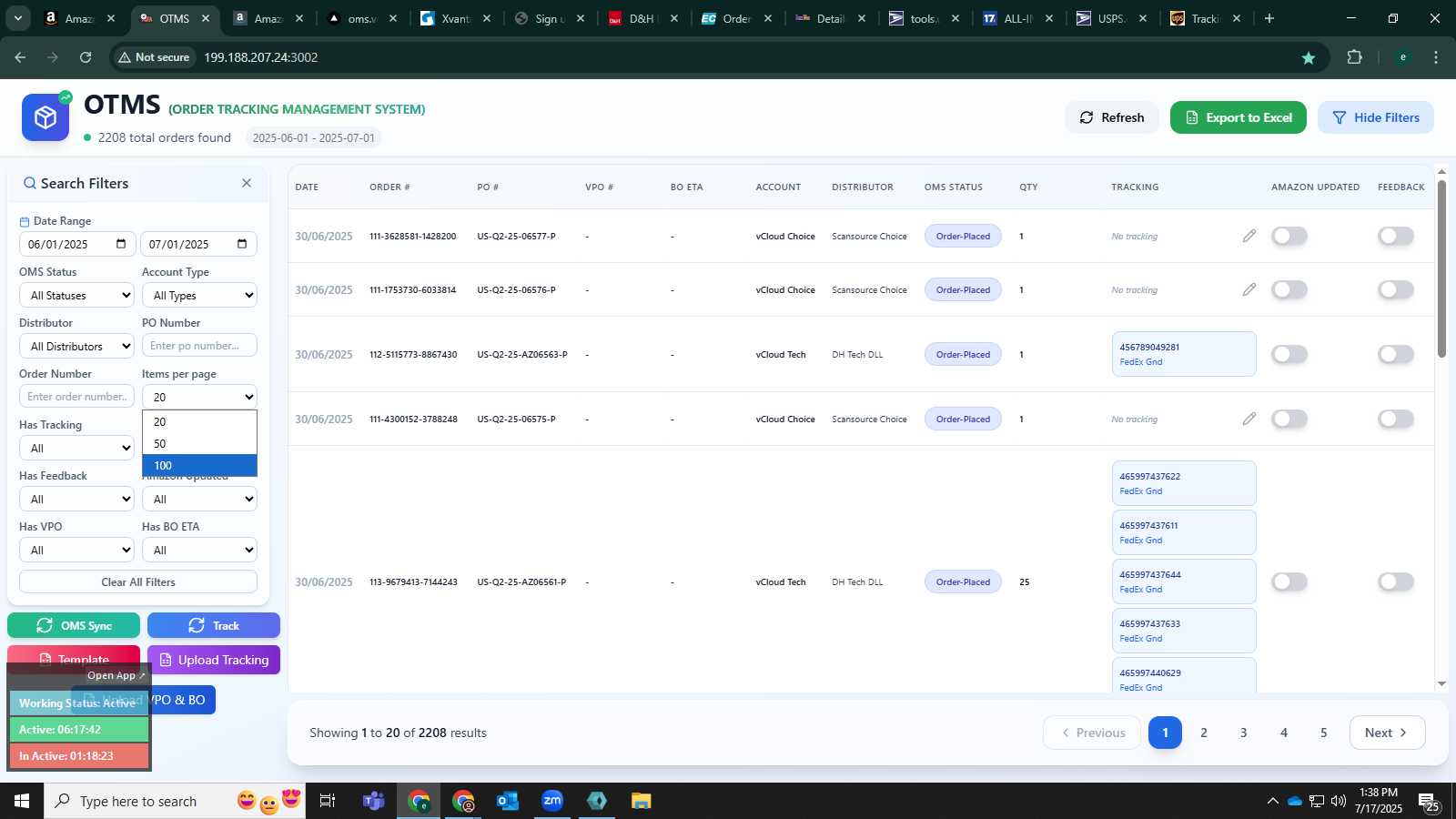Open Windows Start menu

(x=22, y=801)
